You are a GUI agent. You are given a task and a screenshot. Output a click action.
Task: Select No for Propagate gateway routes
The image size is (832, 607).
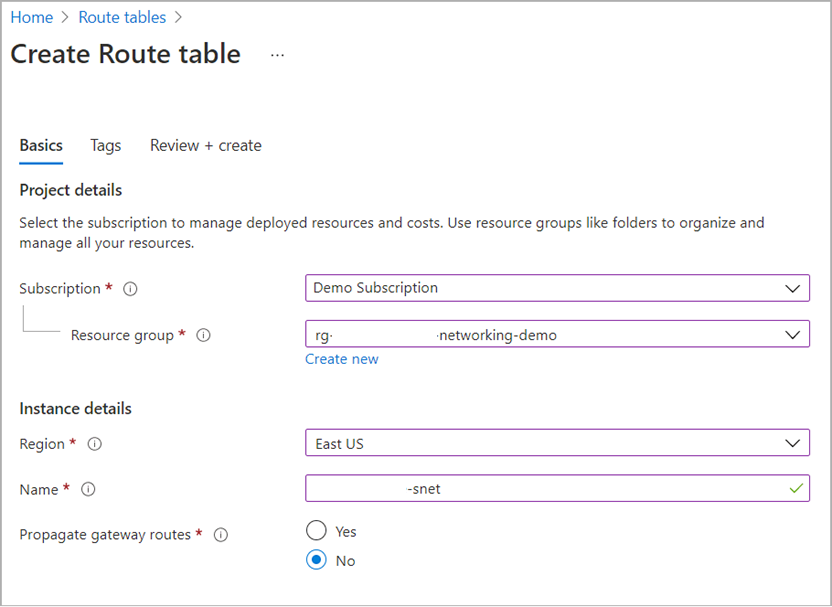[316, 560]
